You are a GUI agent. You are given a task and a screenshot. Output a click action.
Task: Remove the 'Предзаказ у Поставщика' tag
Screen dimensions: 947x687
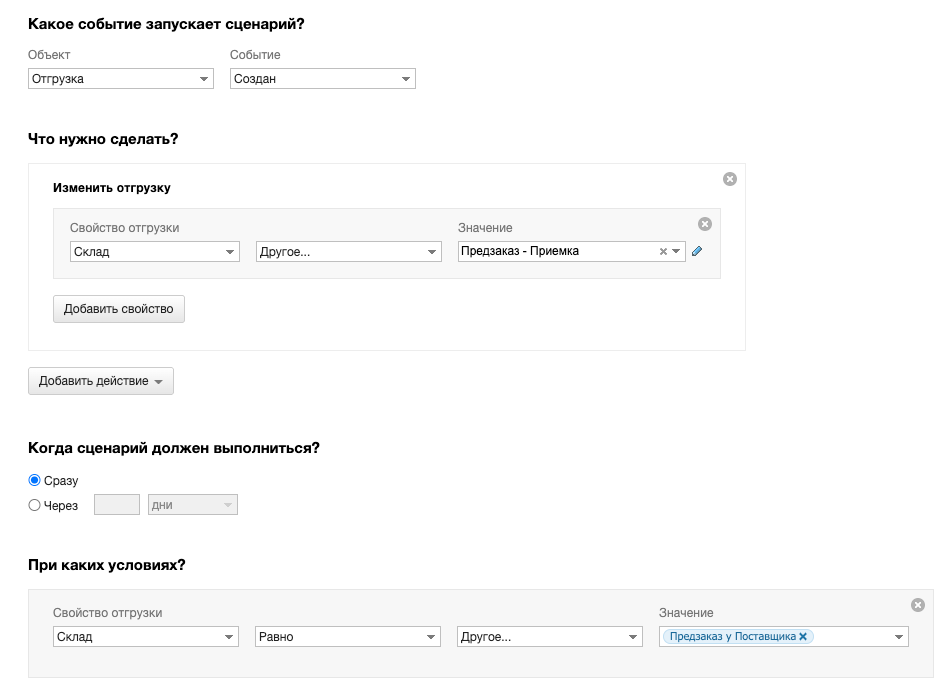click(x=803, y=636)
